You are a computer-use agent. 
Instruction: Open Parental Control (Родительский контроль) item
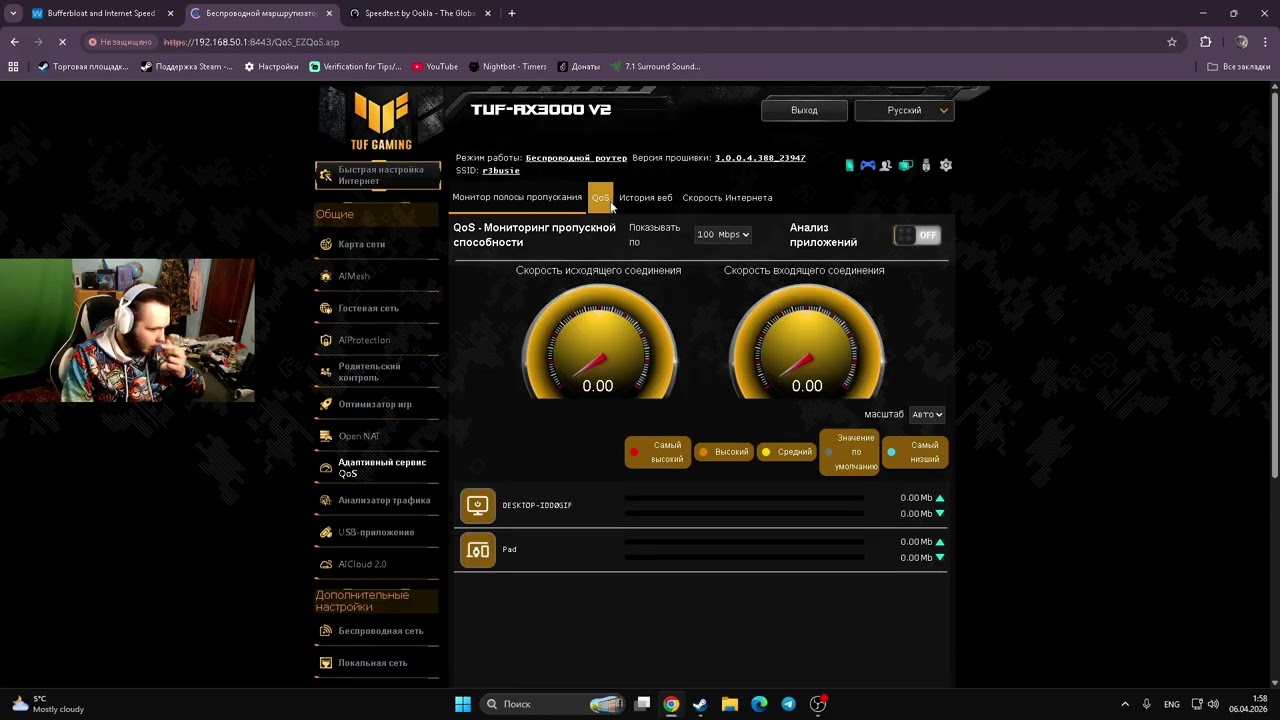377,372
